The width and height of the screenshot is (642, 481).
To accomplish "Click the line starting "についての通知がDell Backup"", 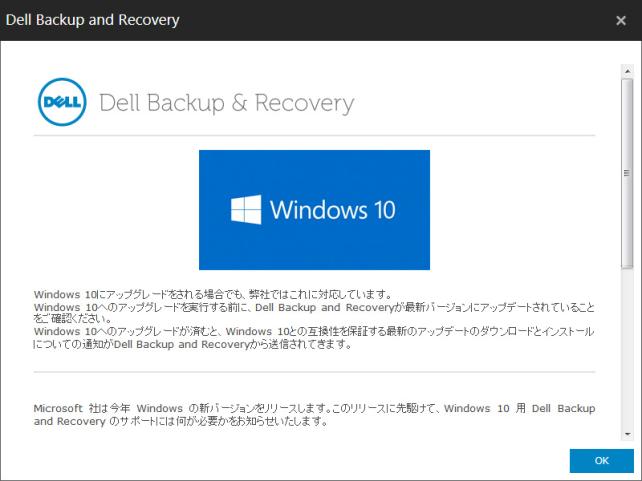I will (192, 343).
